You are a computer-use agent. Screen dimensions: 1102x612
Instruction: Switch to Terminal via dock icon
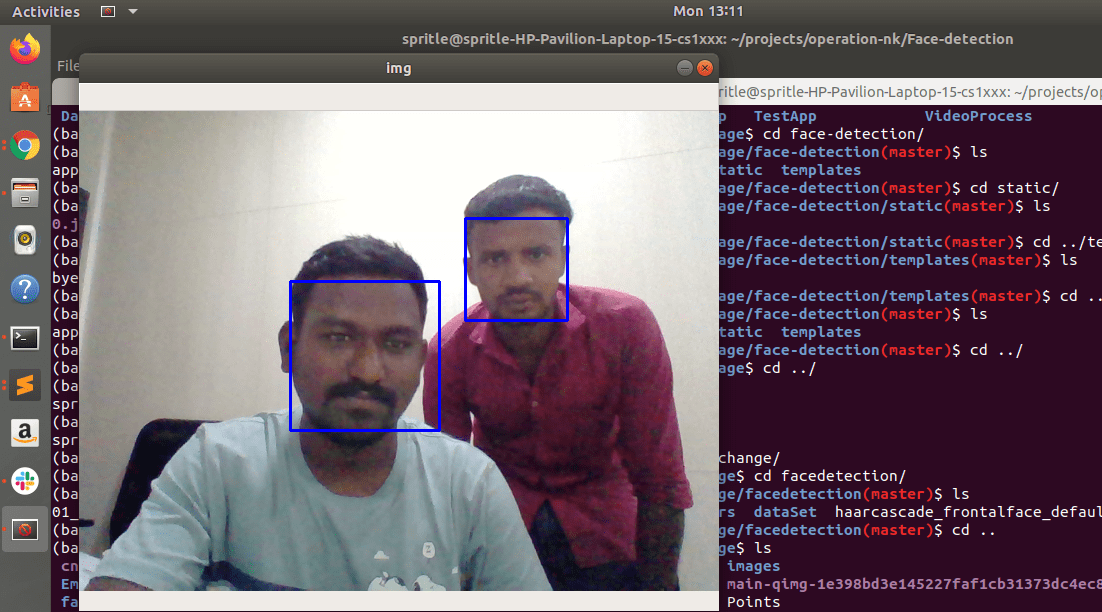pyautogui.click(x=25, y=338)
